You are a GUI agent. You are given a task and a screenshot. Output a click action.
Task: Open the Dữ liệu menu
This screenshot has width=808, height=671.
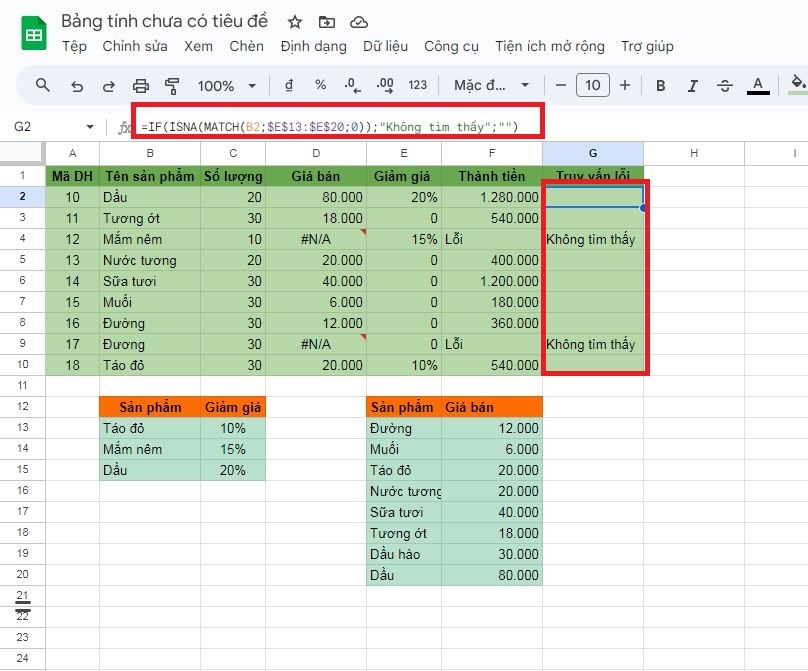click(385, 46)
